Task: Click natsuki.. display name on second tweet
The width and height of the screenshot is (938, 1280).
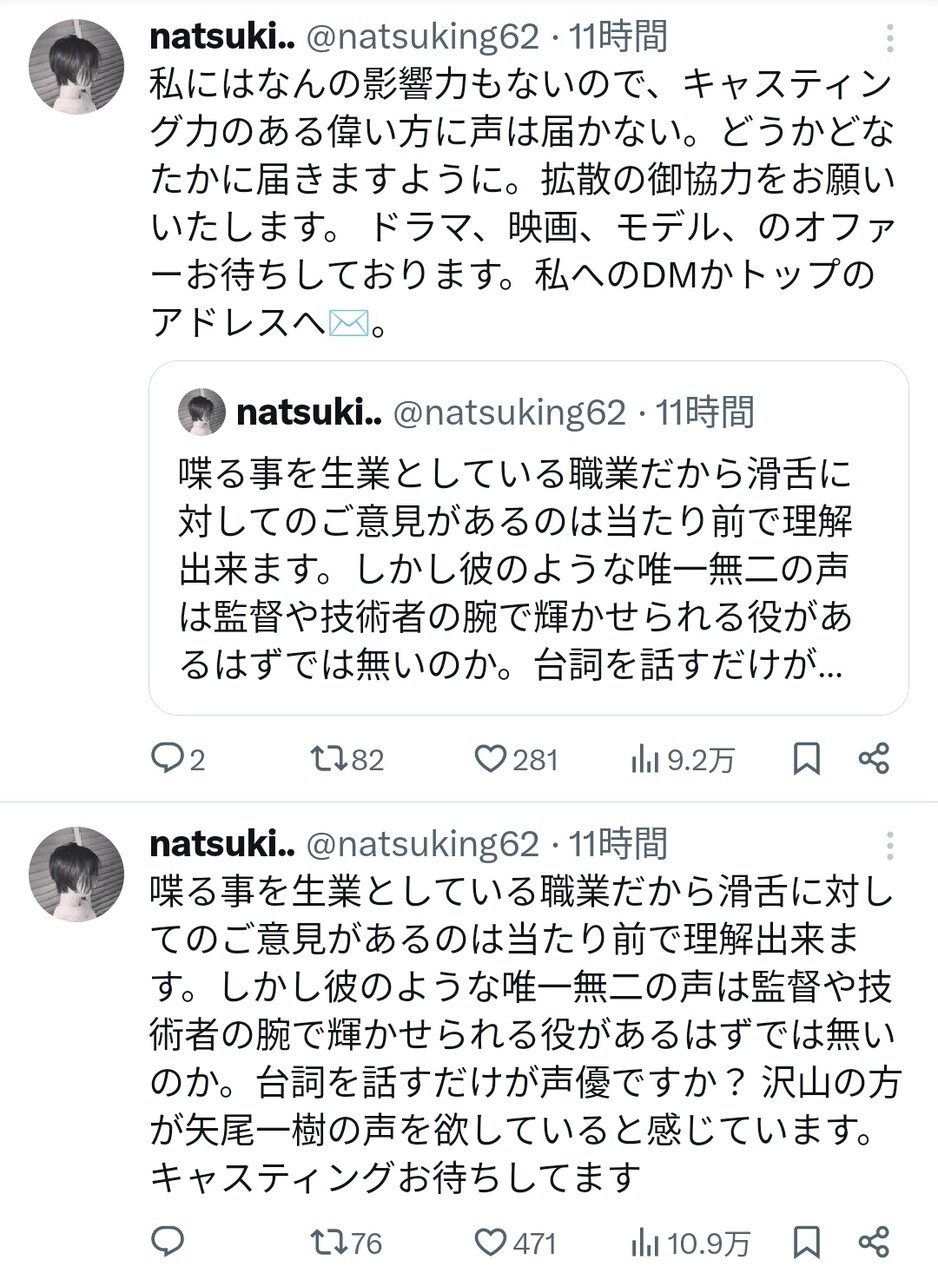Action: point(221,845)
